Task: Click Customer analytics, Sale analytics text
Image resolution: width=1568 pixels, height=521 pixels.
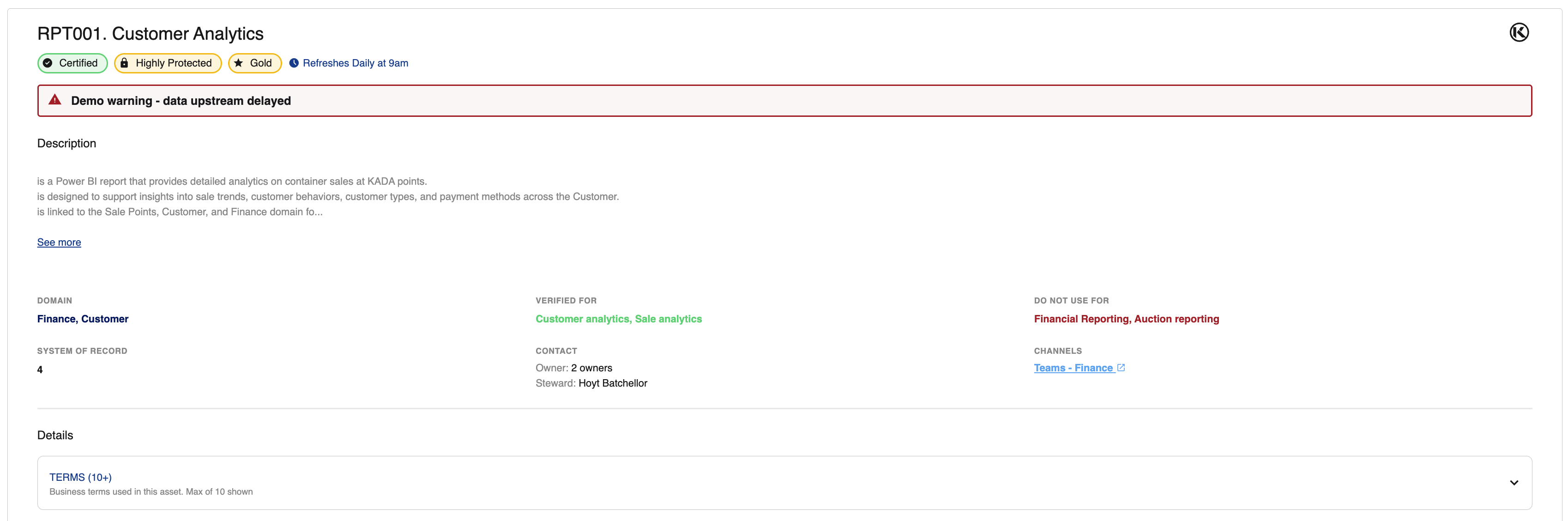Action: pos(618,319)
